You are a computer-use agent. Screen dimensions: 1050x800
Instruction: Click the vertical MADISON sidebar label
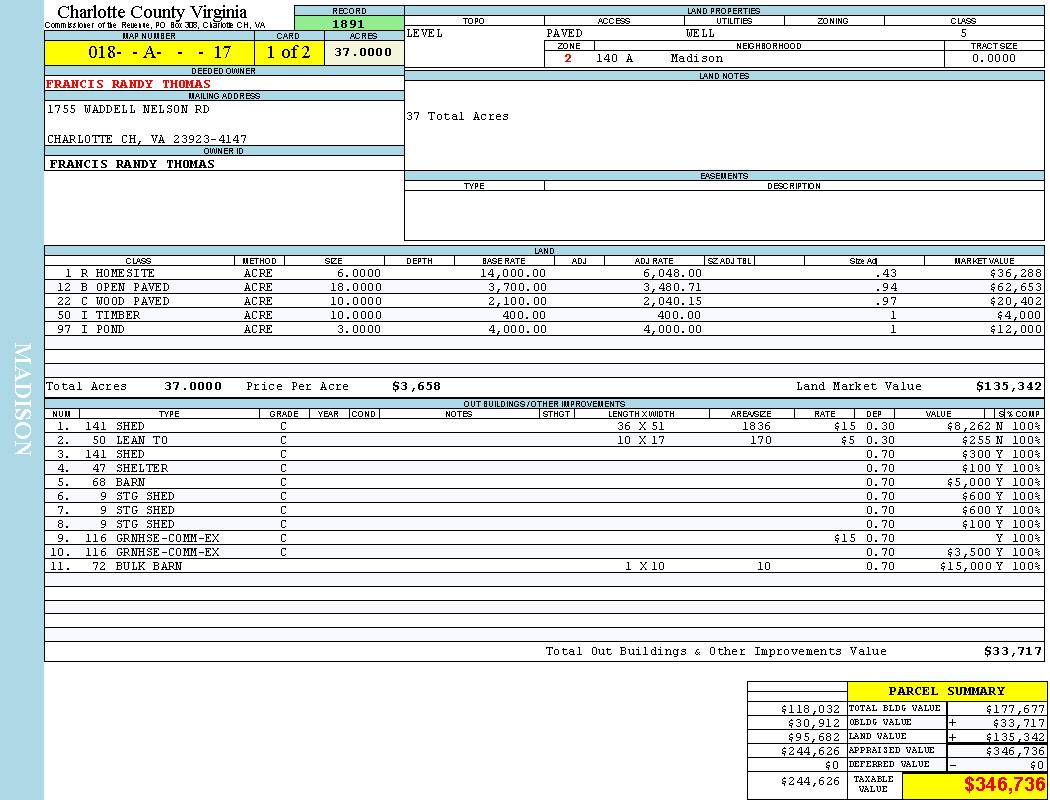coord(22,400)
